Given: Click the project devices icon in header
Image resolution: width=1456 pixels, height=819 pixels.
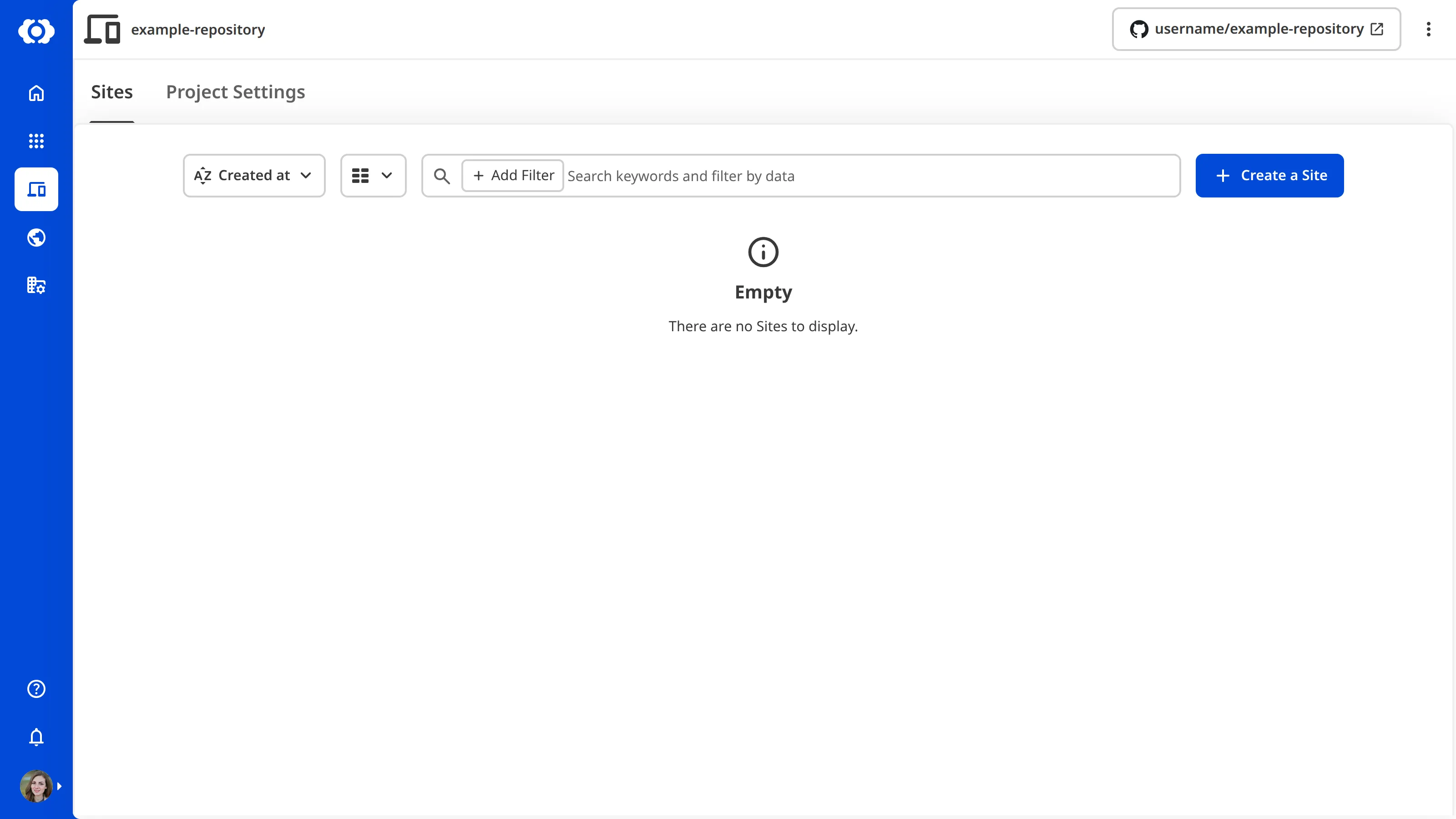Looking at the screenshot, I should (x=102, y=30).
